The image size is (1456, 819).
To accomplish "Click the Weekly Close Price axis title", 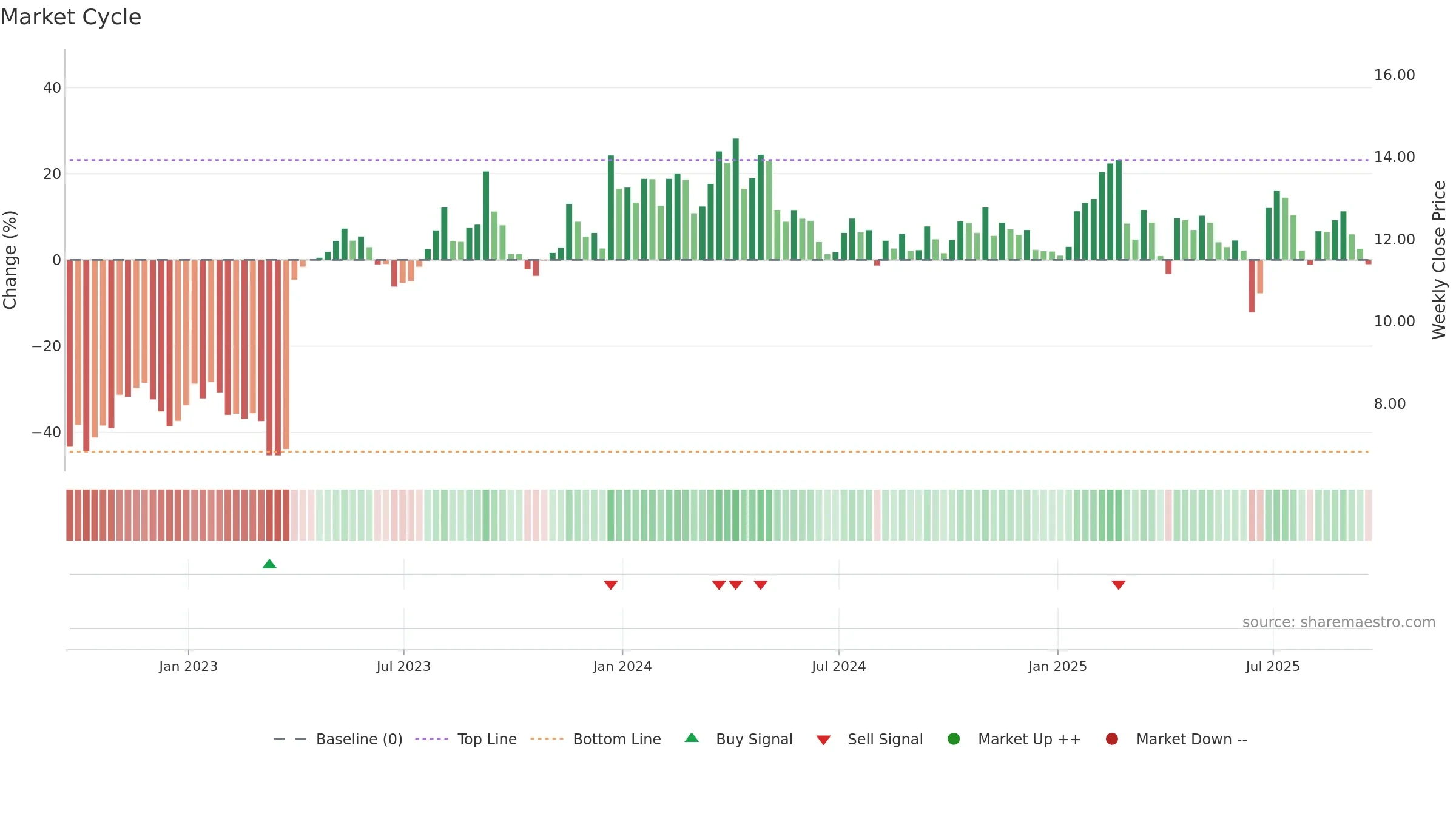I will click(1439, 260).
